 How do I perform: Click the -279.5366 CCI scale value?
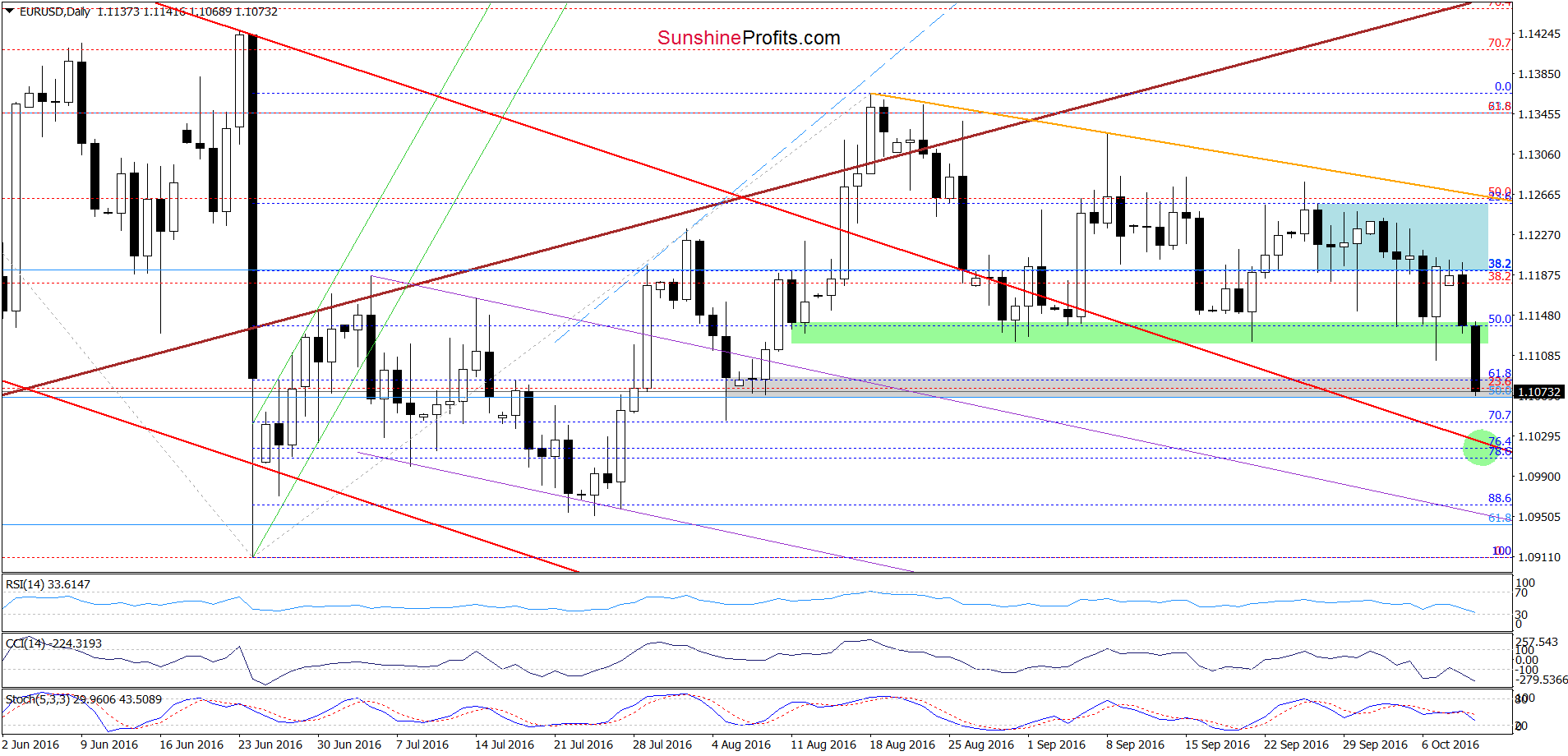[x=1542, y=680]
